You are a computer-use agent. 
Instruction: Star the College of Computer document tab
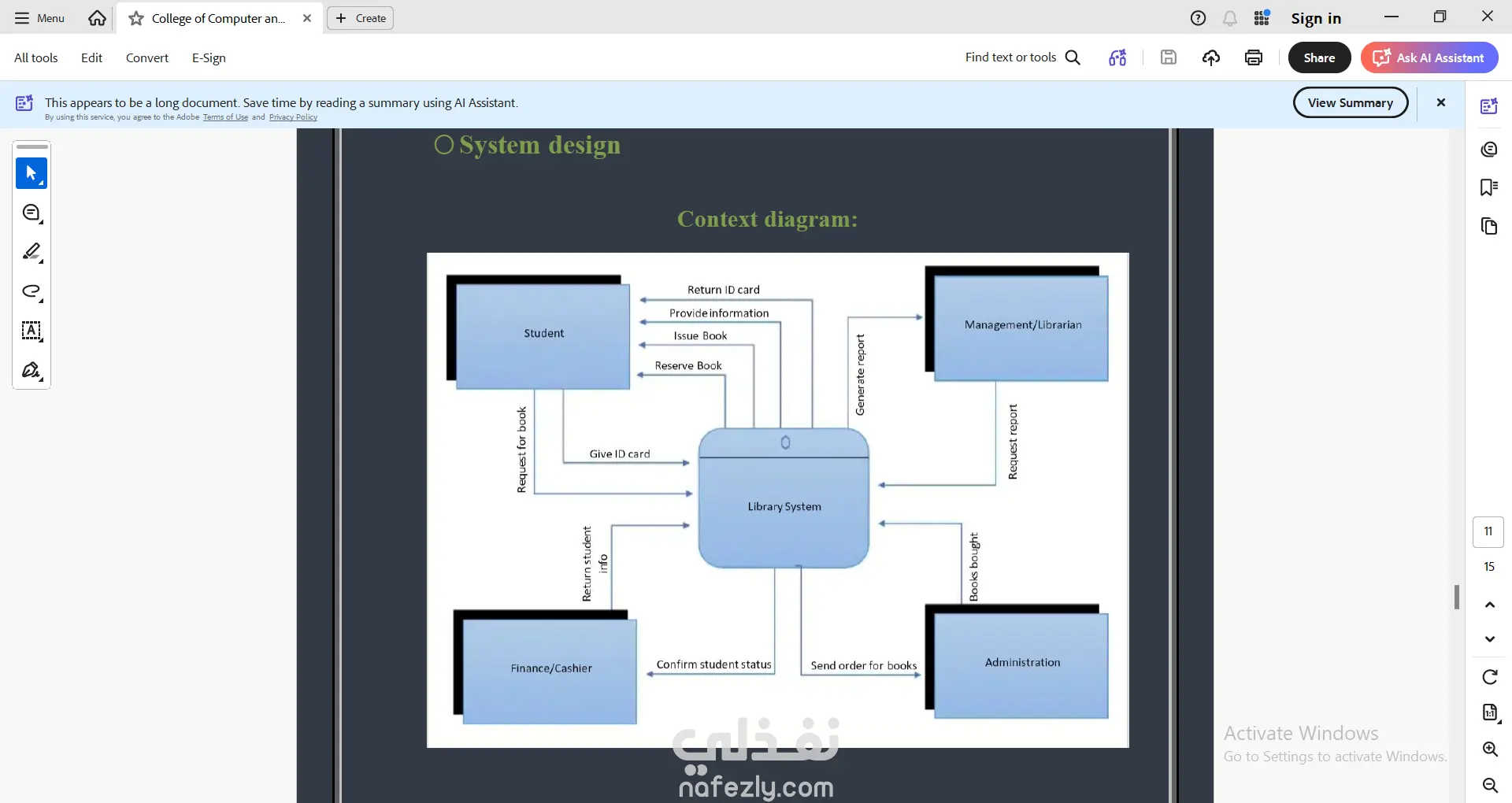tap(136, 18)
